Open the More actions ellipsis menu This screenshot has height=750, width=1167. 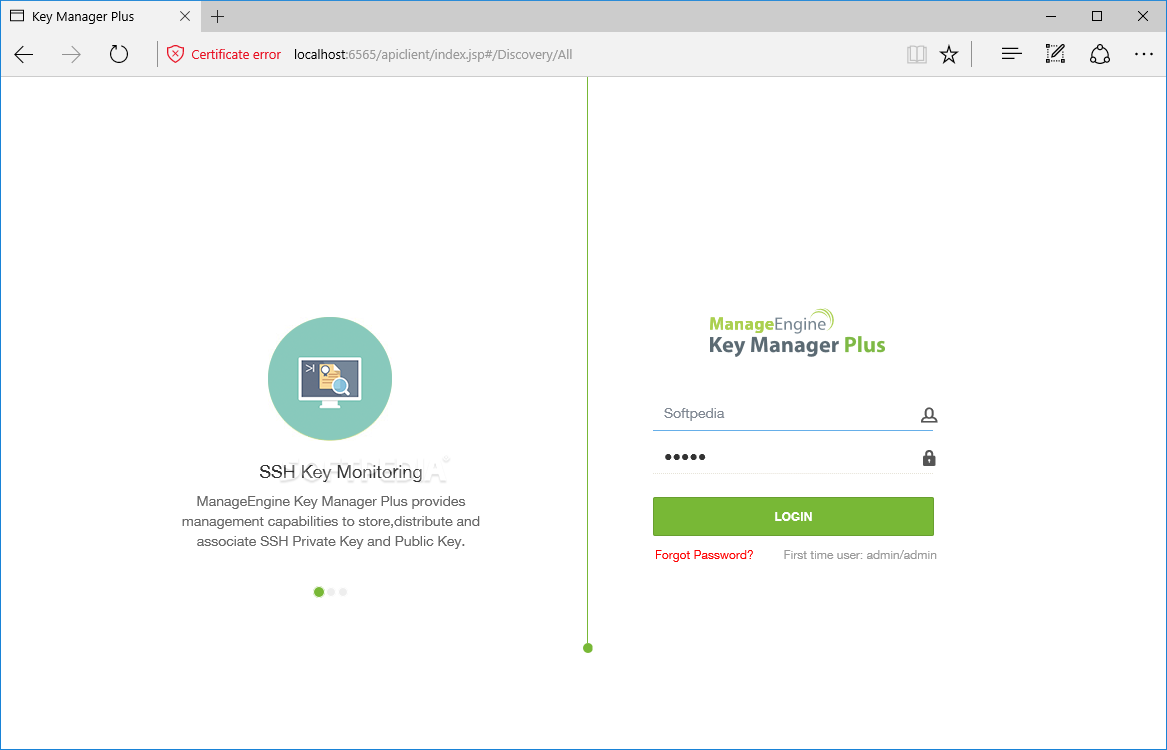click(1144, 54)
